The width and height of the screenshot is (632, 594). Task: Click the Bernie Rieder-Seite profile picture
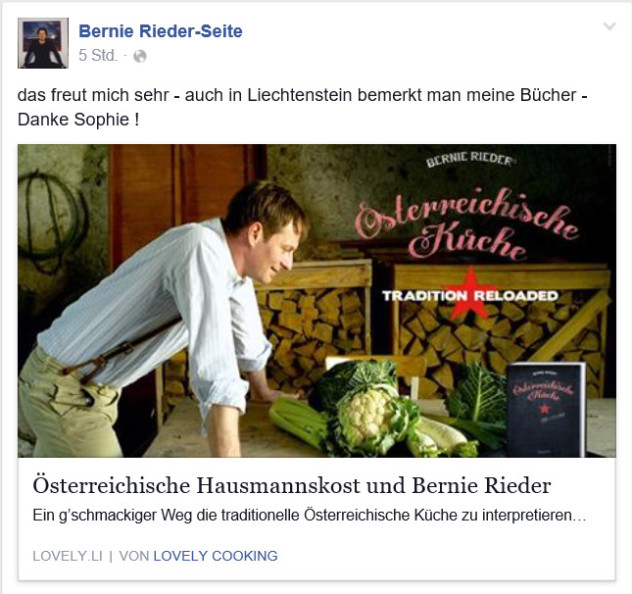point(43,43)
